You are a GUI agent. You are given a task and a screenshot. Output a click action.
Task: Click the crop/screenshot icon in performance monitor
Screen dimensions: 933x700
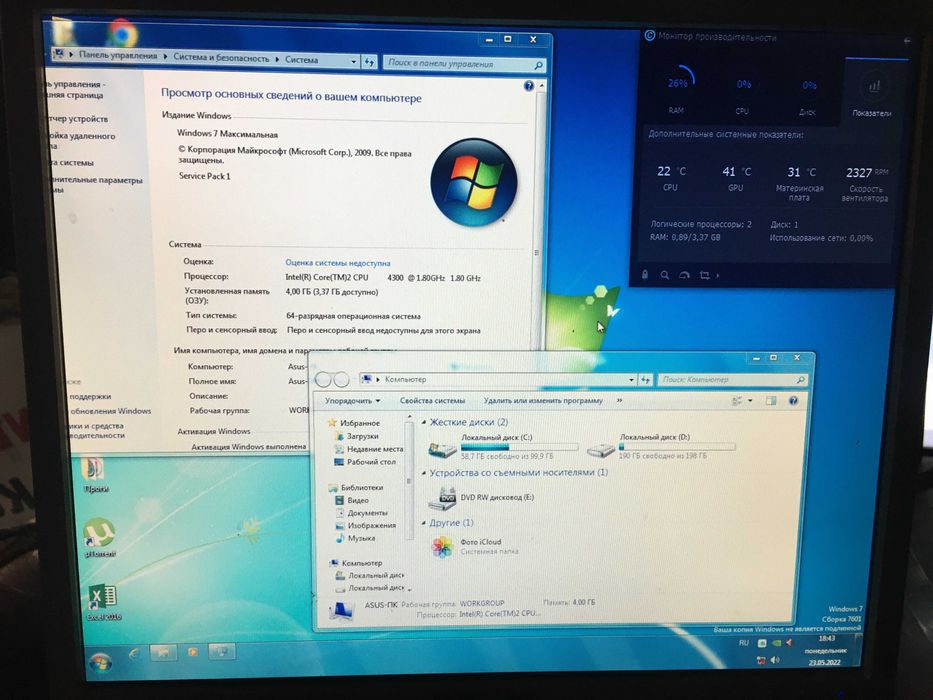pyautogui.click(x=705, y=275)
